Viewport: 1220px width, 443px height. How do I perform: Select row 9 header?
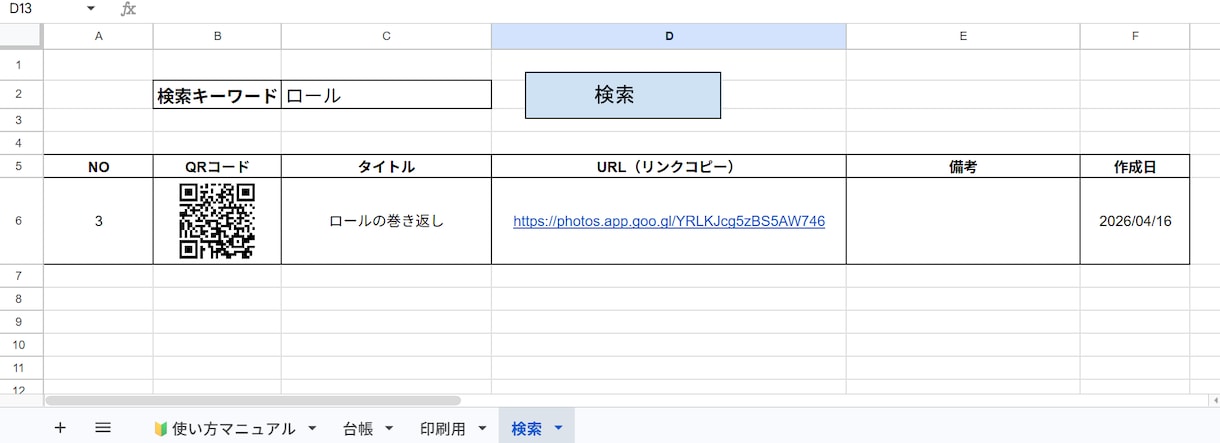[x=21, y=322]
